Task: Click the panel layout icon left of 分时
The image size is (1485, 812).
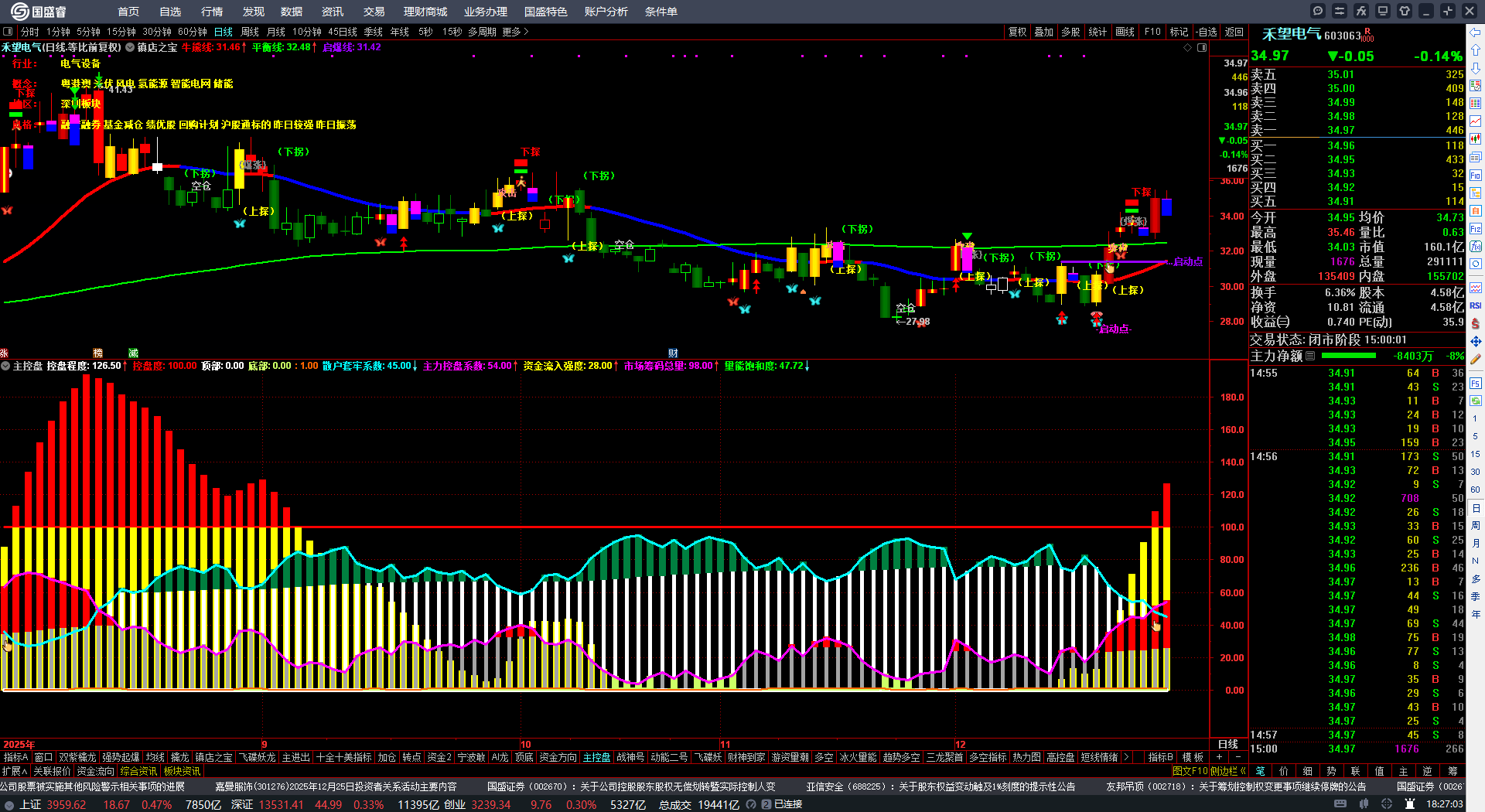Action: point(8,32)
